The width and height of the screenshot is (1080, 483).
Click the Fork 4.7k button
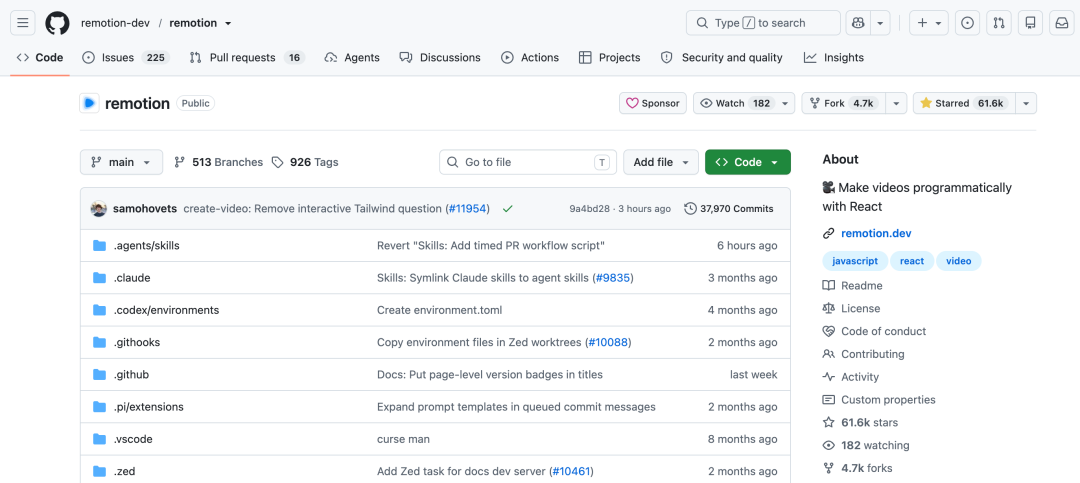coord(843,103)
